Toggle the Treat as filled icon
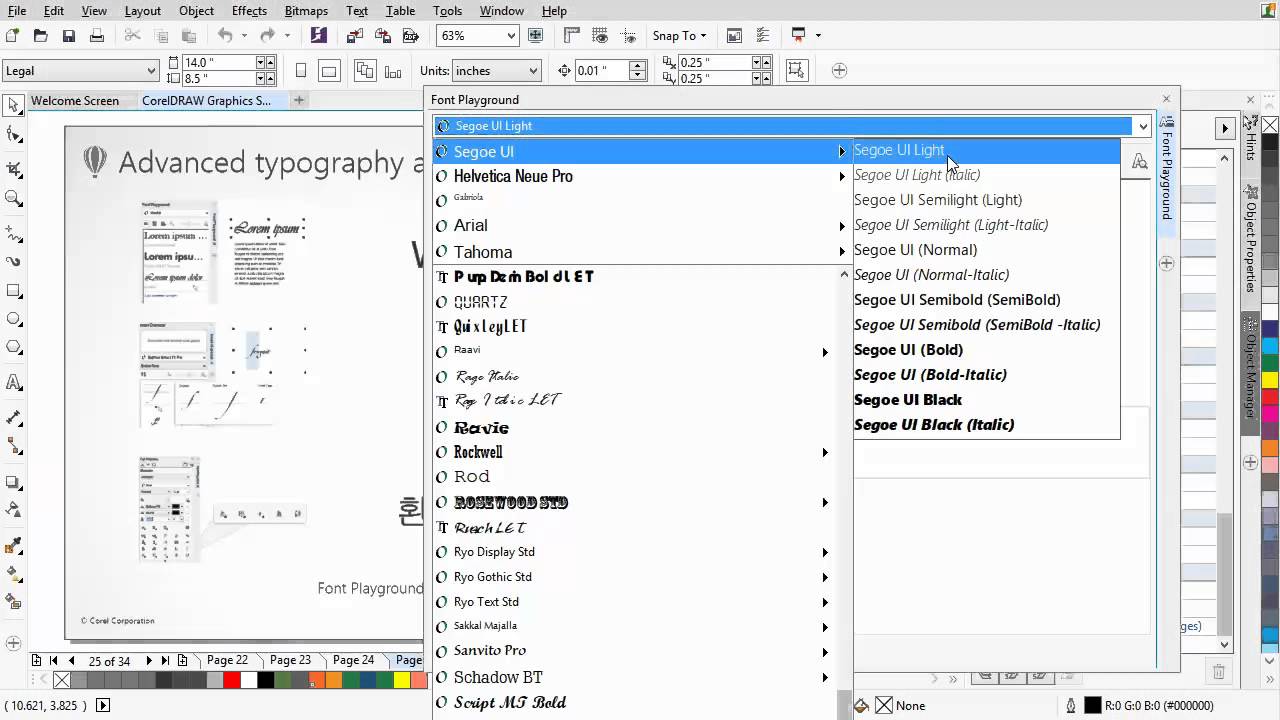 click(797, 70)
